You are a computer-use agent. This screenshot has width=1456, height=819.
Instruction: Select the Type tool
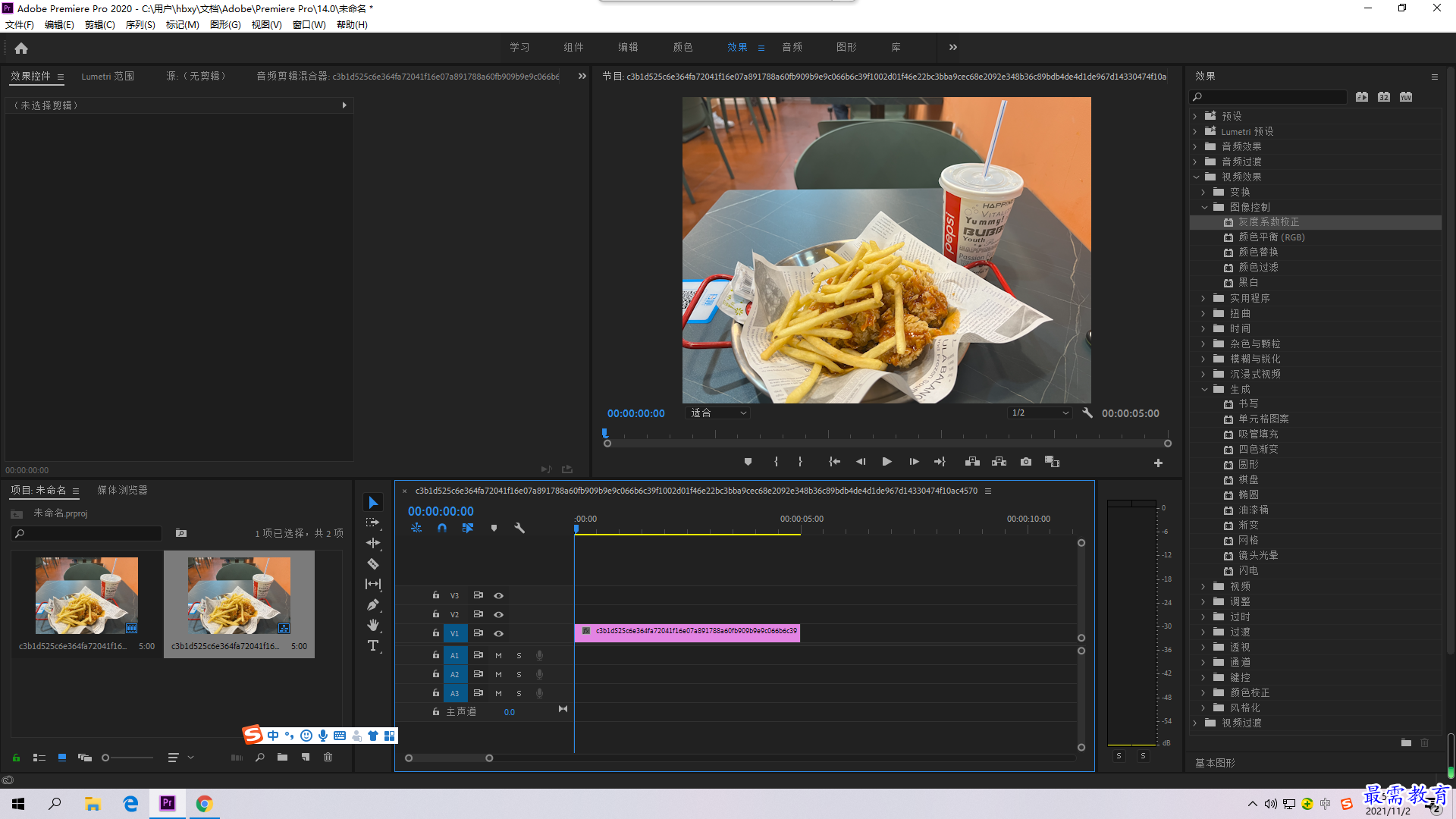pos(373,645)
